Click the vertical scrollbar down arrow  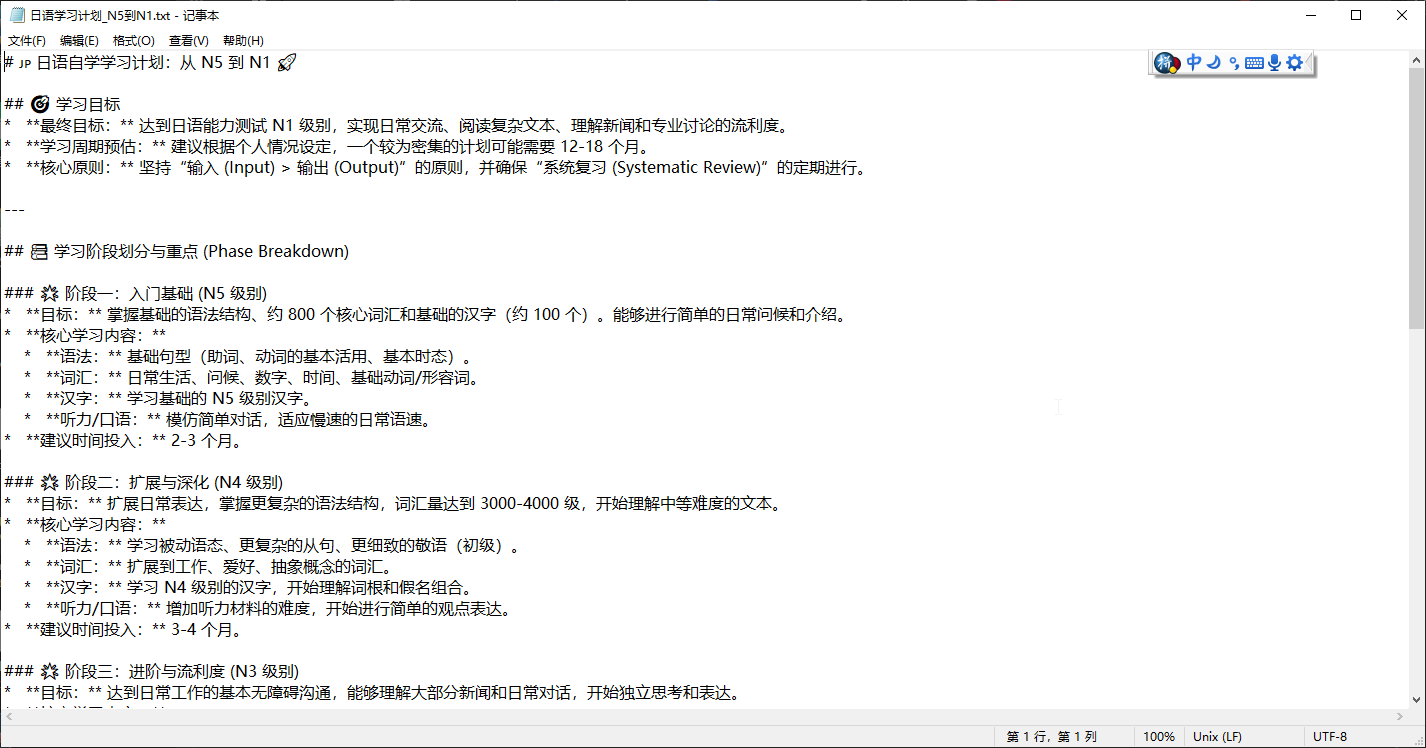[1417, 701]
